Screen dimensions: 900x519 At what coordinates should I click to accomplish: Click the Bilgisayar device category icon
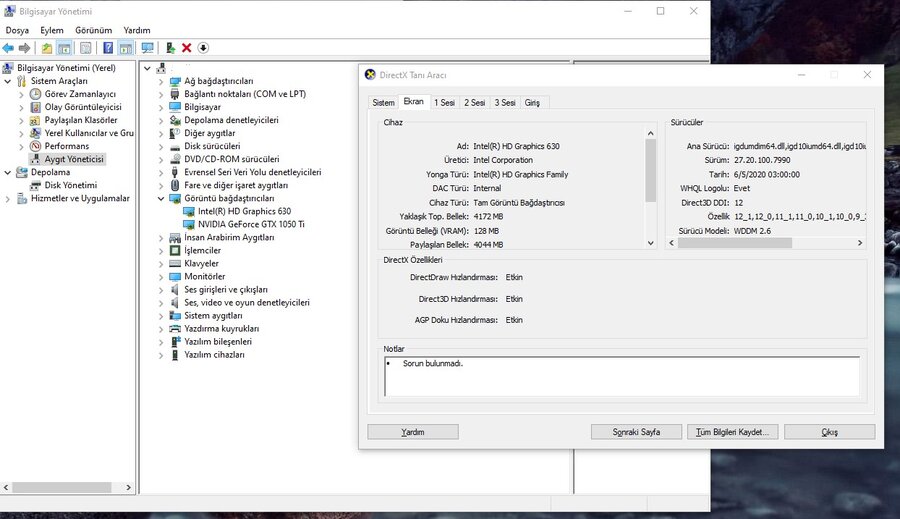[175, 107]
